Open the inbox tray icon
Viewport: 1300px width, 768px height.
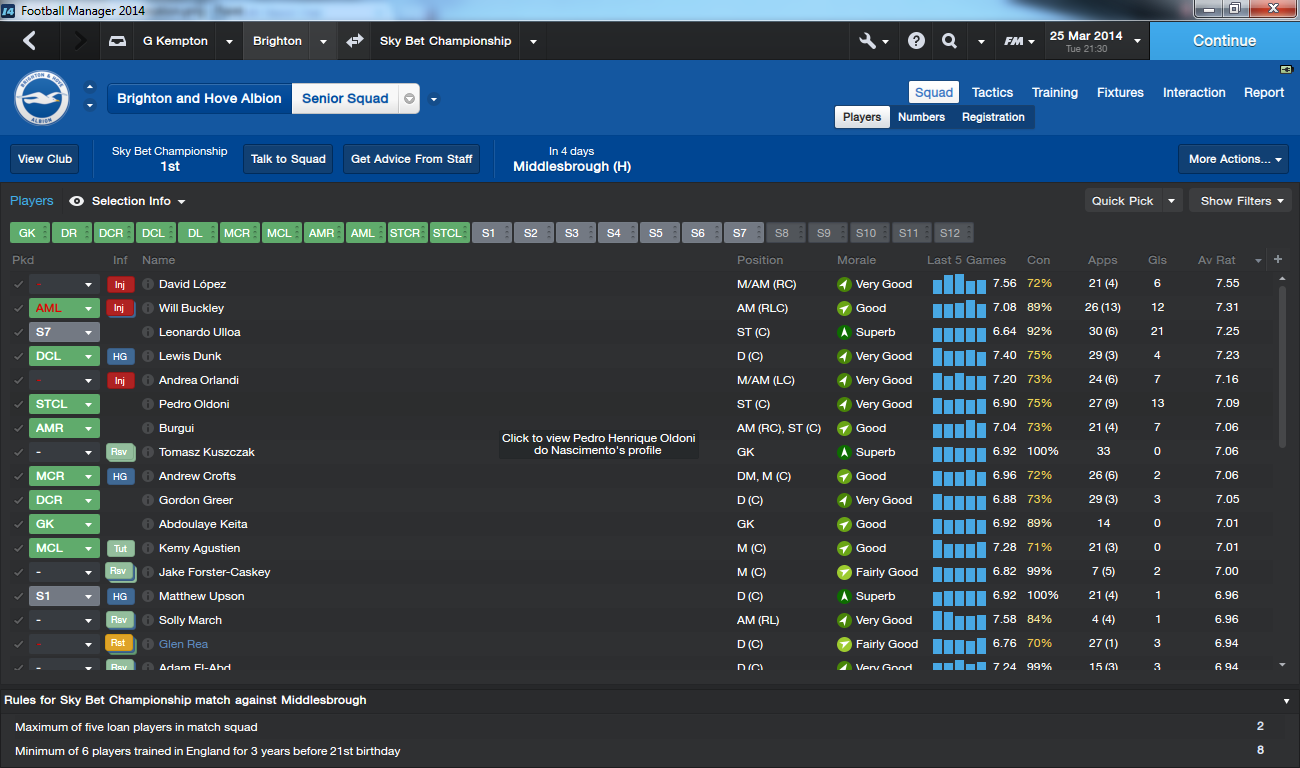[118, 41]
